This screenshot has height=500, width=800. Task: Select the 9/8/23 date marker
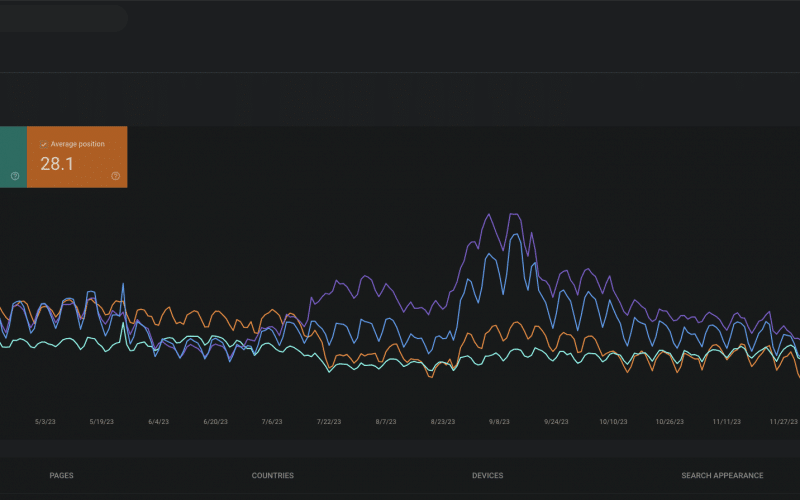coord(499,422)
